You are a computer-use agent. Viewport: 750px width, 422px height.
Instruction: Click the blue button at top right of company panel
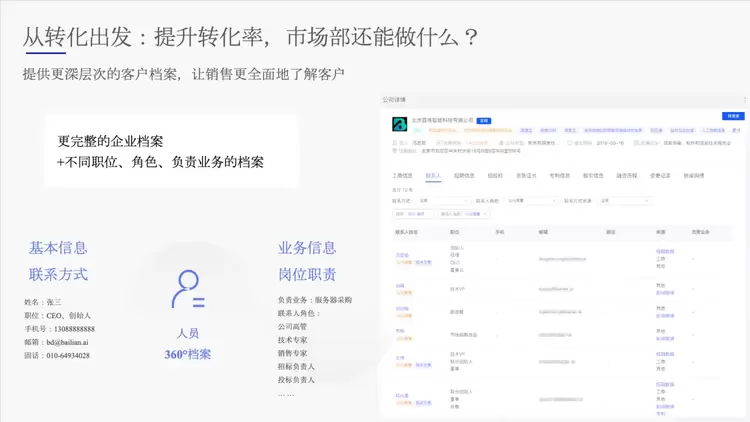click(x=734, y=116)
